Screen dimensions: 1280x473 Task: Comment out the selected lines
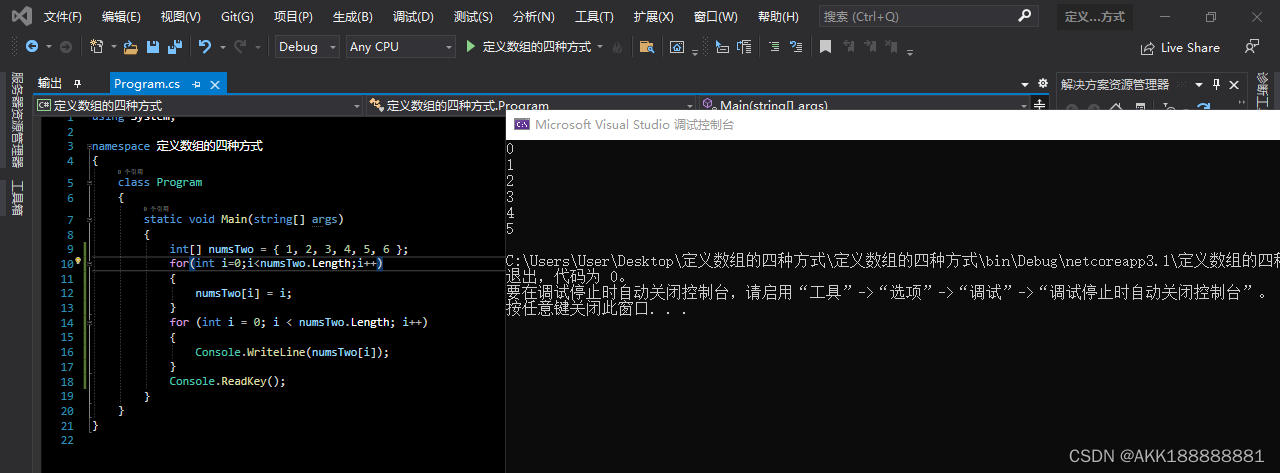tap(775, 47)
